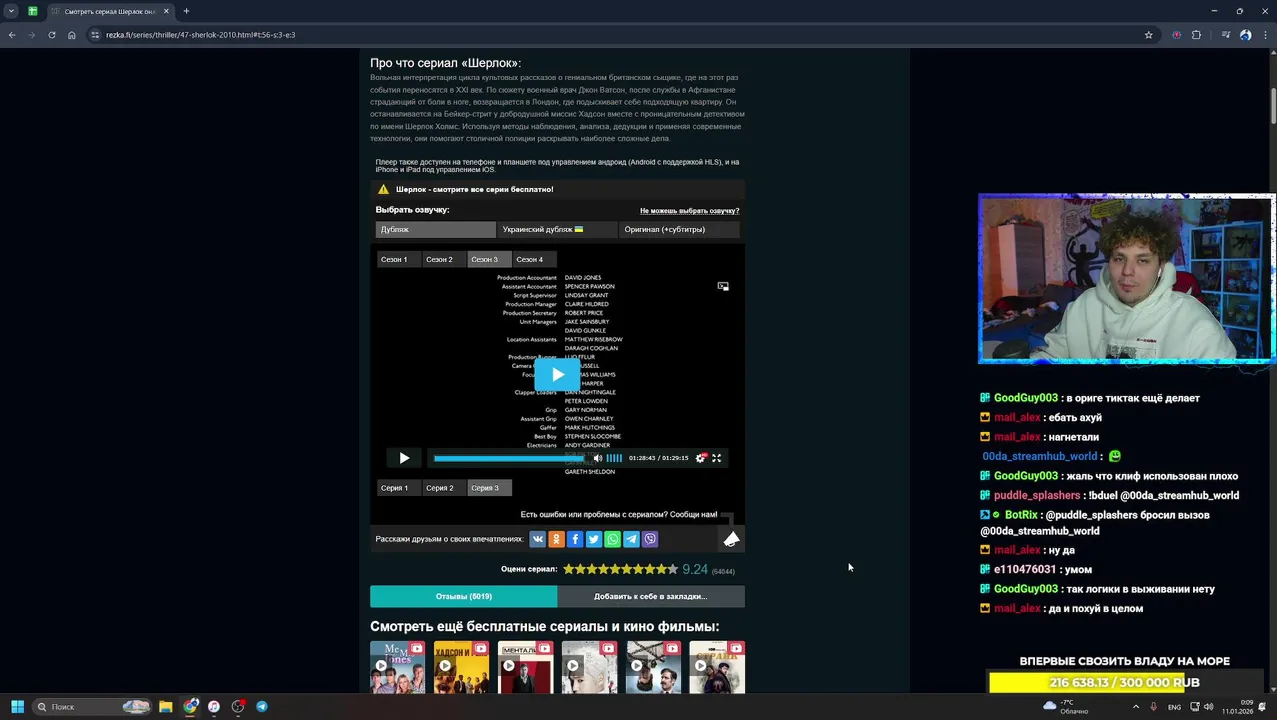The height and width of the screenshot is (720, 1277).
Task: Open the fourth recommended series thumbnail
Action: coord(589,667)
